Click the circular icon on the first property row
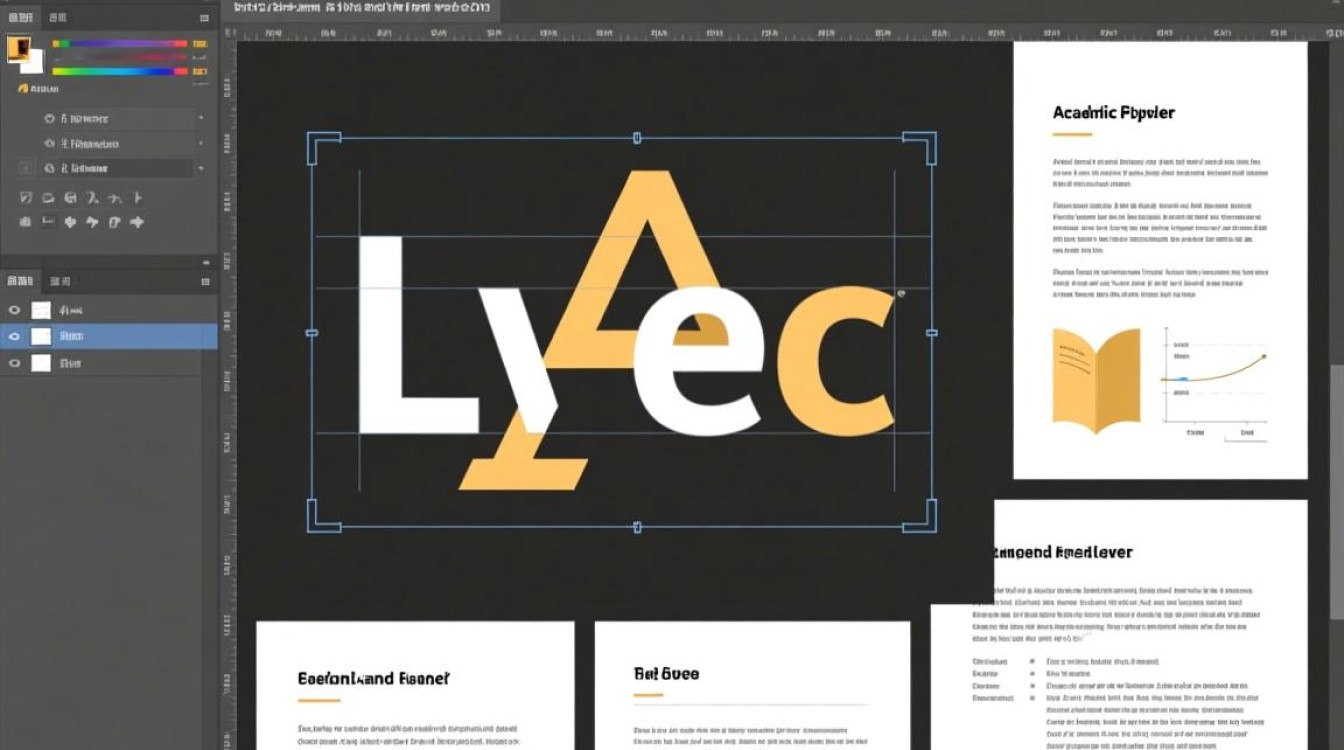The image size is (1344, 750). click(x=49, y=119)
